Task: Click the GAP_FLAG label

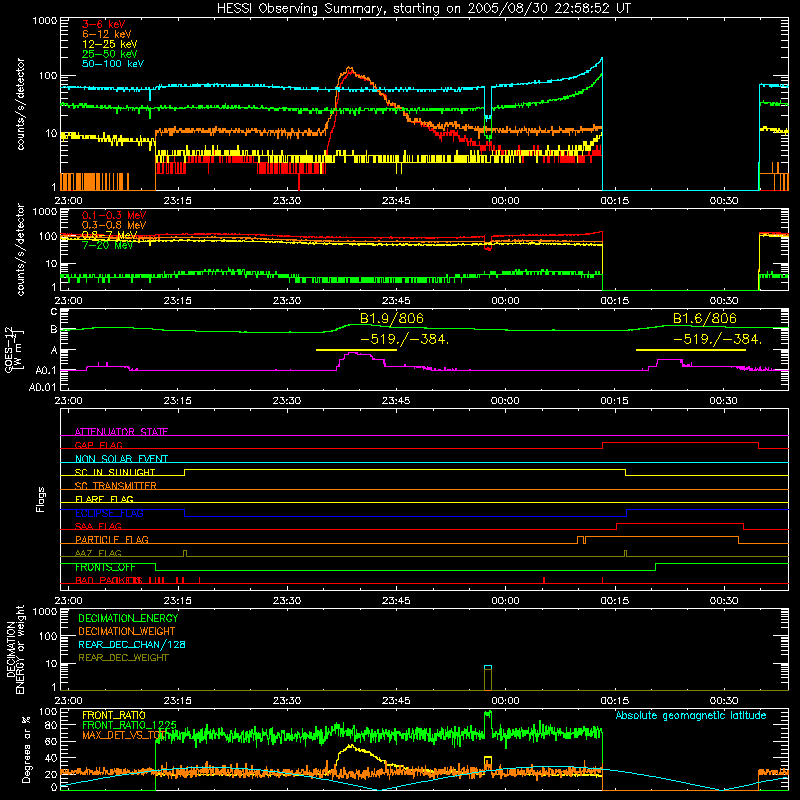Action: 98,445
